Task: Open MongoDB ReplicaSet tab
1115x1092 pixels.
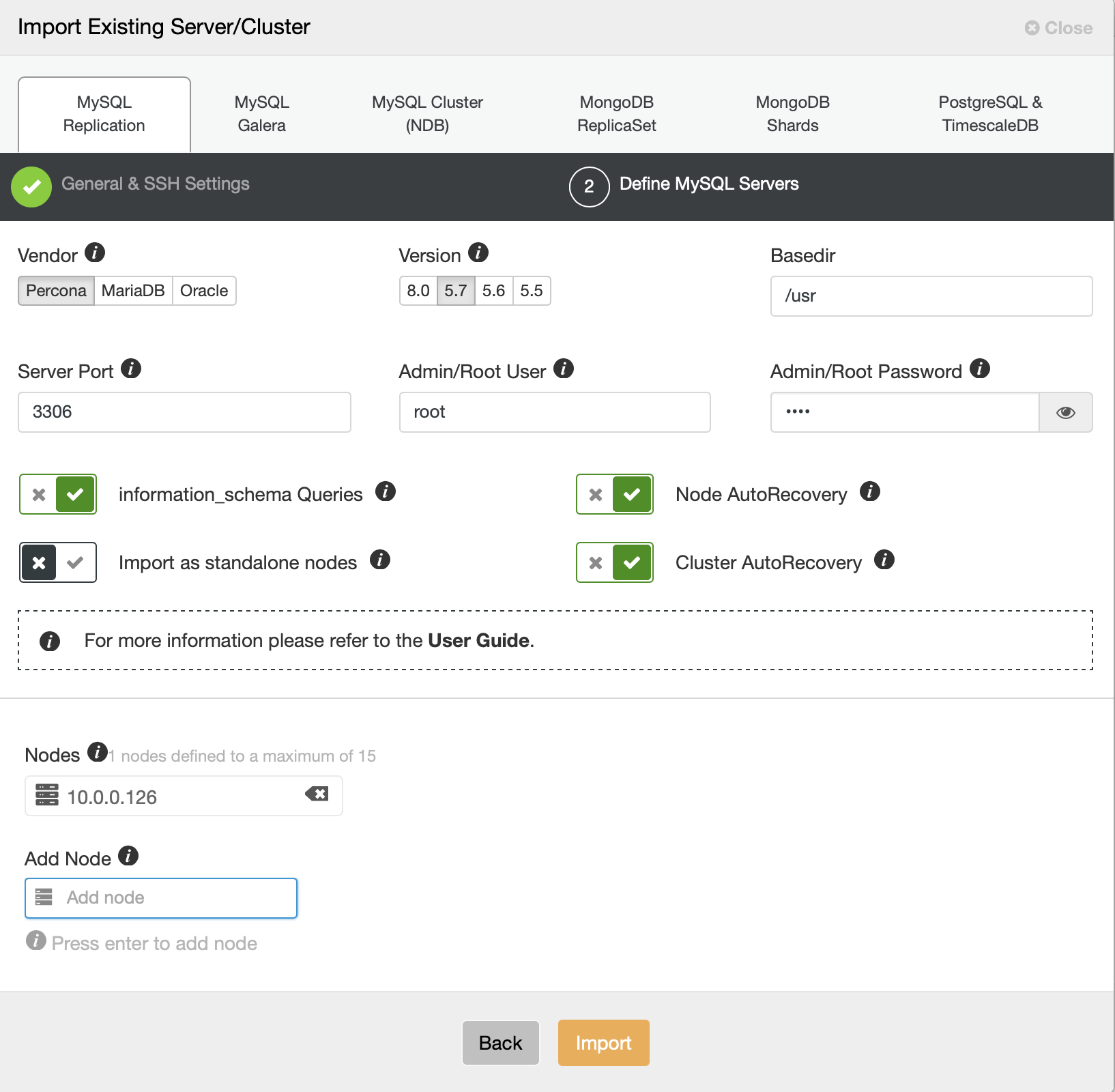Action: tap(617, 114)
